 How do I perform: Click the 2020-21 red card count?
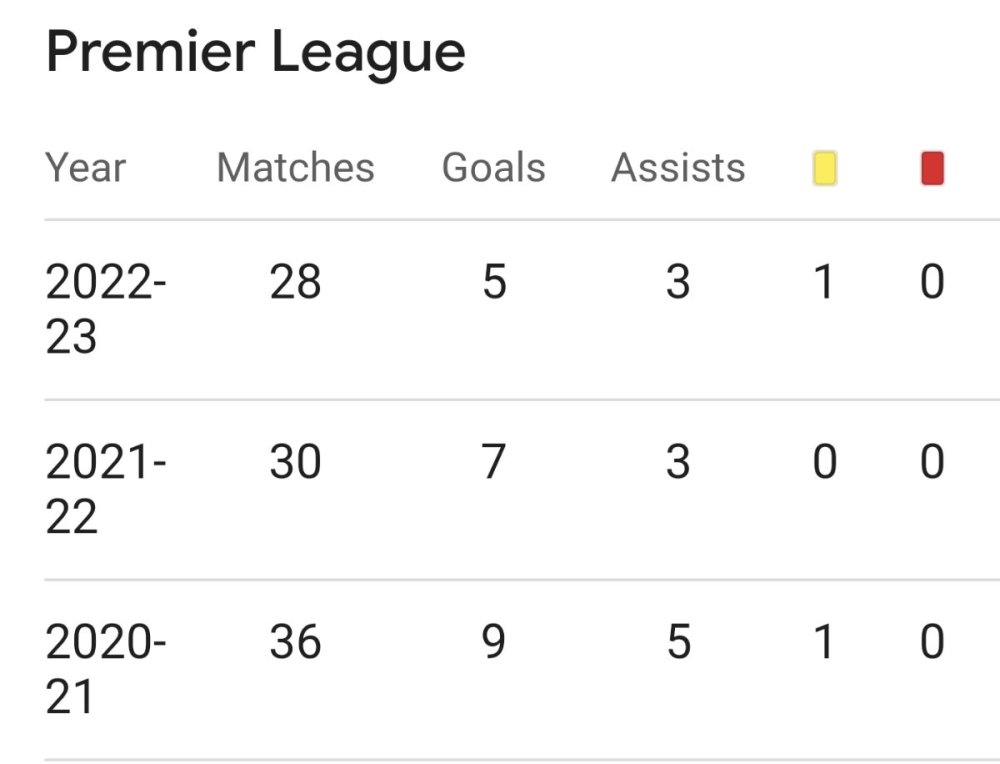932,643
